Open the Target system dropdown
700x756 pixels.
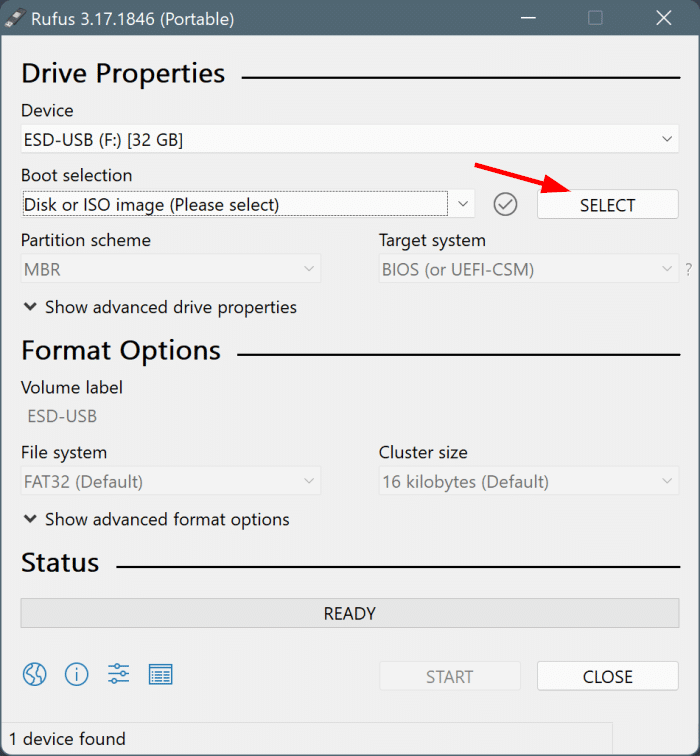pyautogui.click(x=528, y=269)
